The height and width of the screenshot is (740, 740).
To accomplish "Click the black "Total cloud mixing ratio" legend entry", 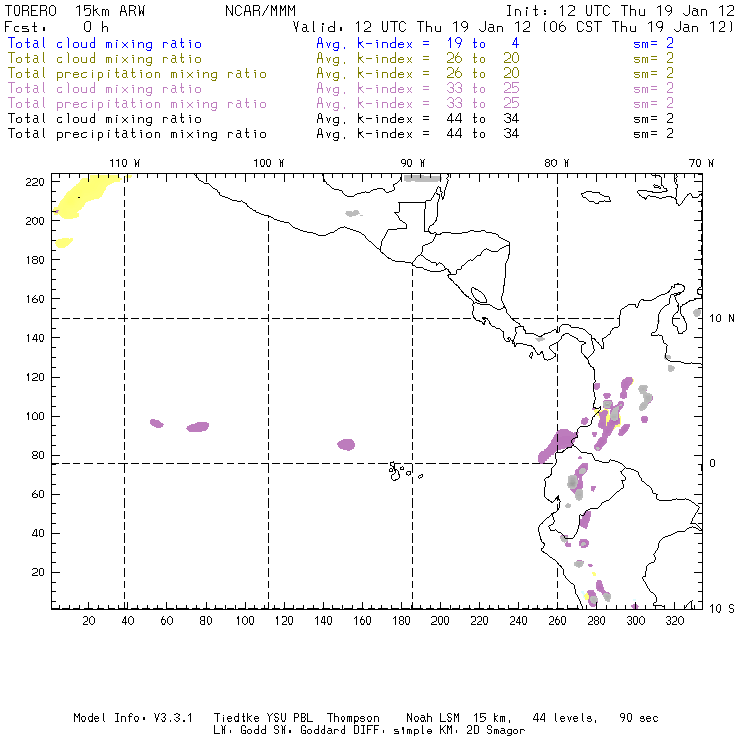I will coord(105,119).
